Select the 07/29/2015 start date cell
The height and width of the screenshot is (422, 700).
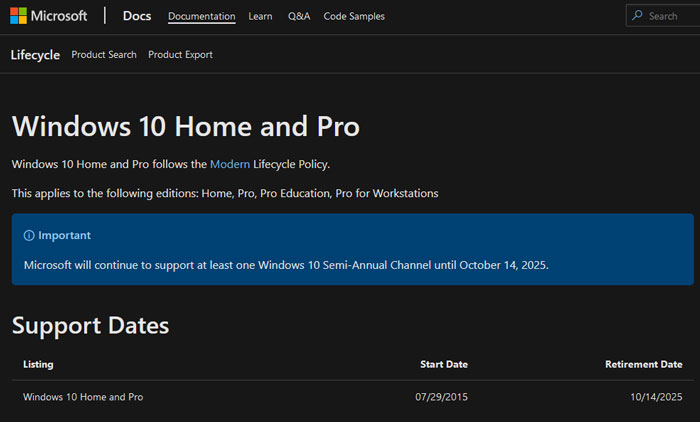coord(442,397)
